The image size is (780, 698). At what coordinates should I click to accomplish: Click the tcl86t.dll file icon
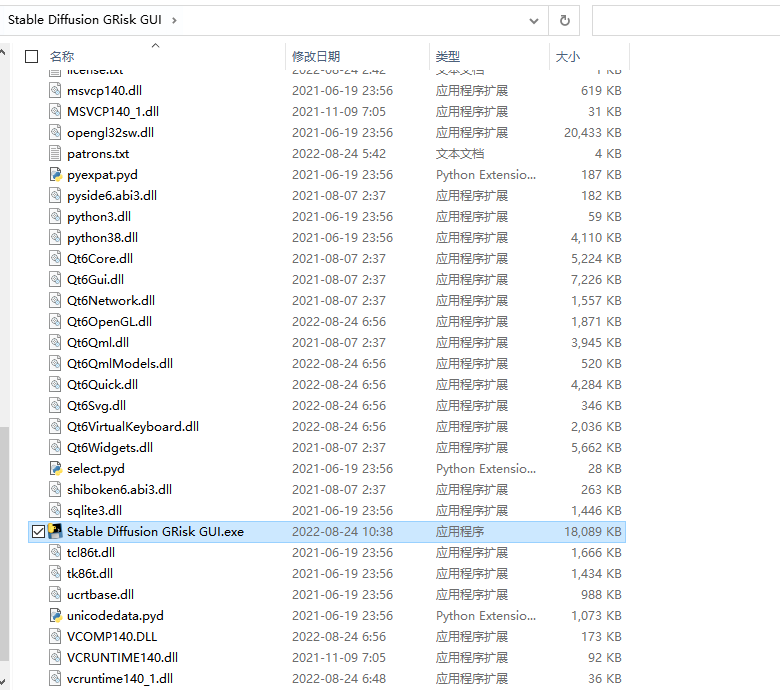pos(55,552)
